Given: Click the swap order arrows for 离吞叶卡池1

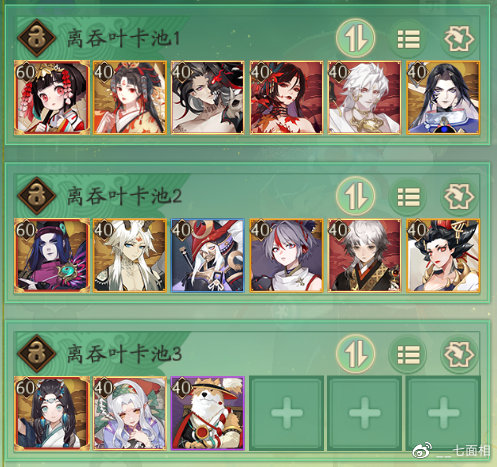Looking at the screenshot, I should 355,38.
